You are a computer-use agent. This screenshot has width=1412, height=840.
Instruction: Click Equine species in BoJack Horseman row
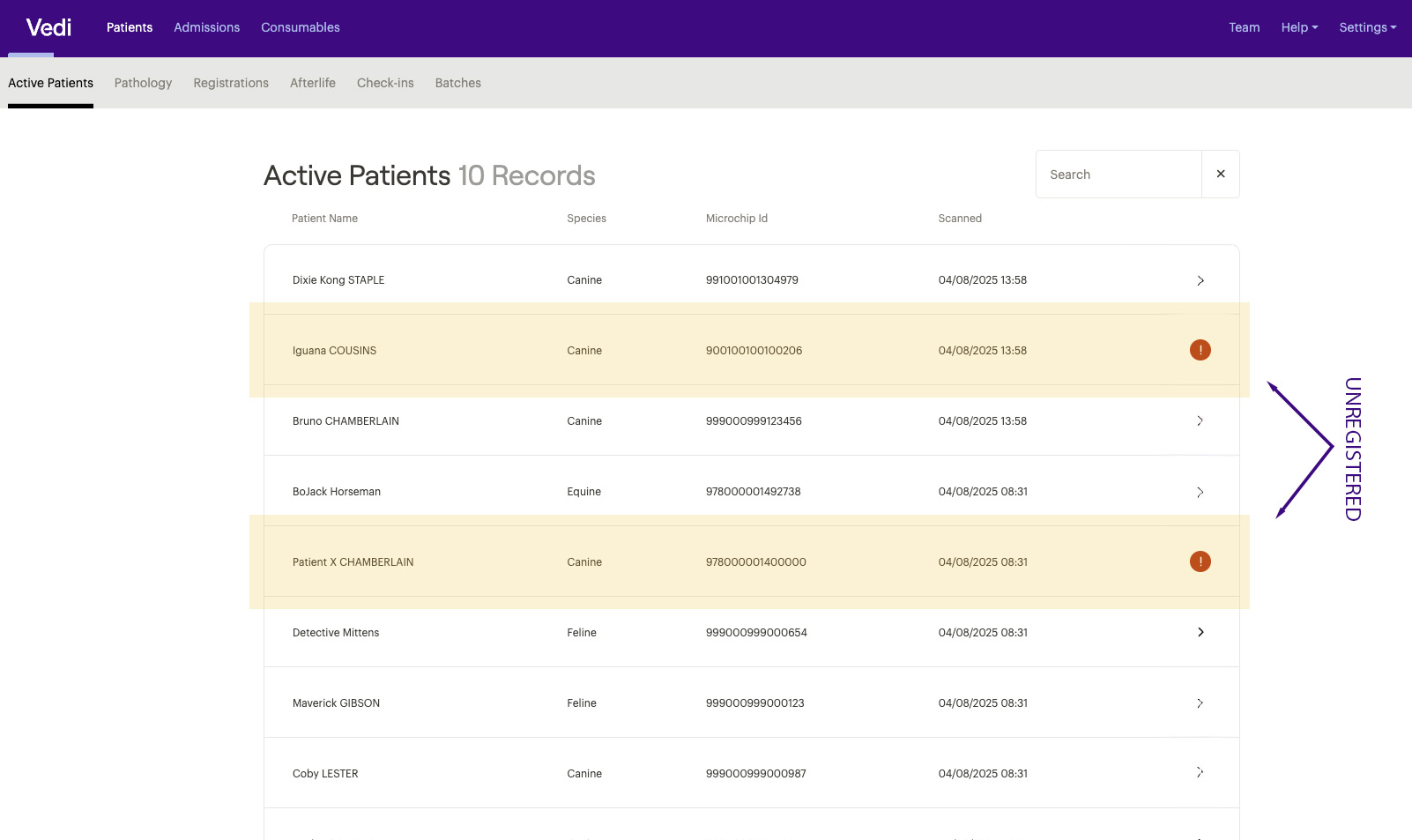[x=583, y=492]
